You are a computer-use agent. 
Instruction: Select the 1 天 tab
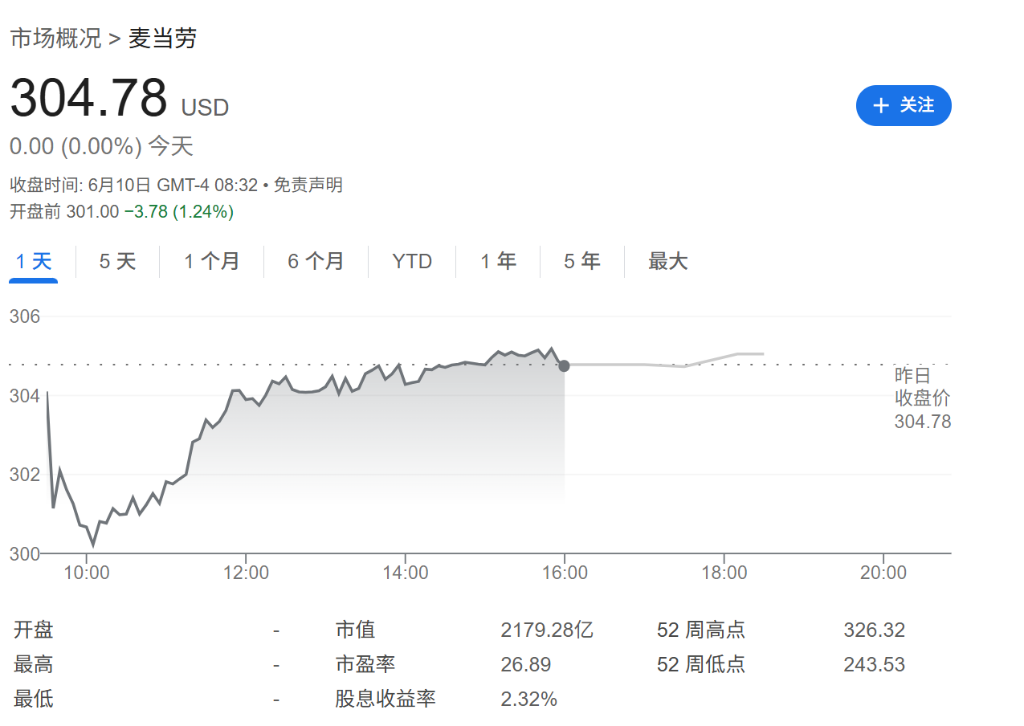pos(33,262)
